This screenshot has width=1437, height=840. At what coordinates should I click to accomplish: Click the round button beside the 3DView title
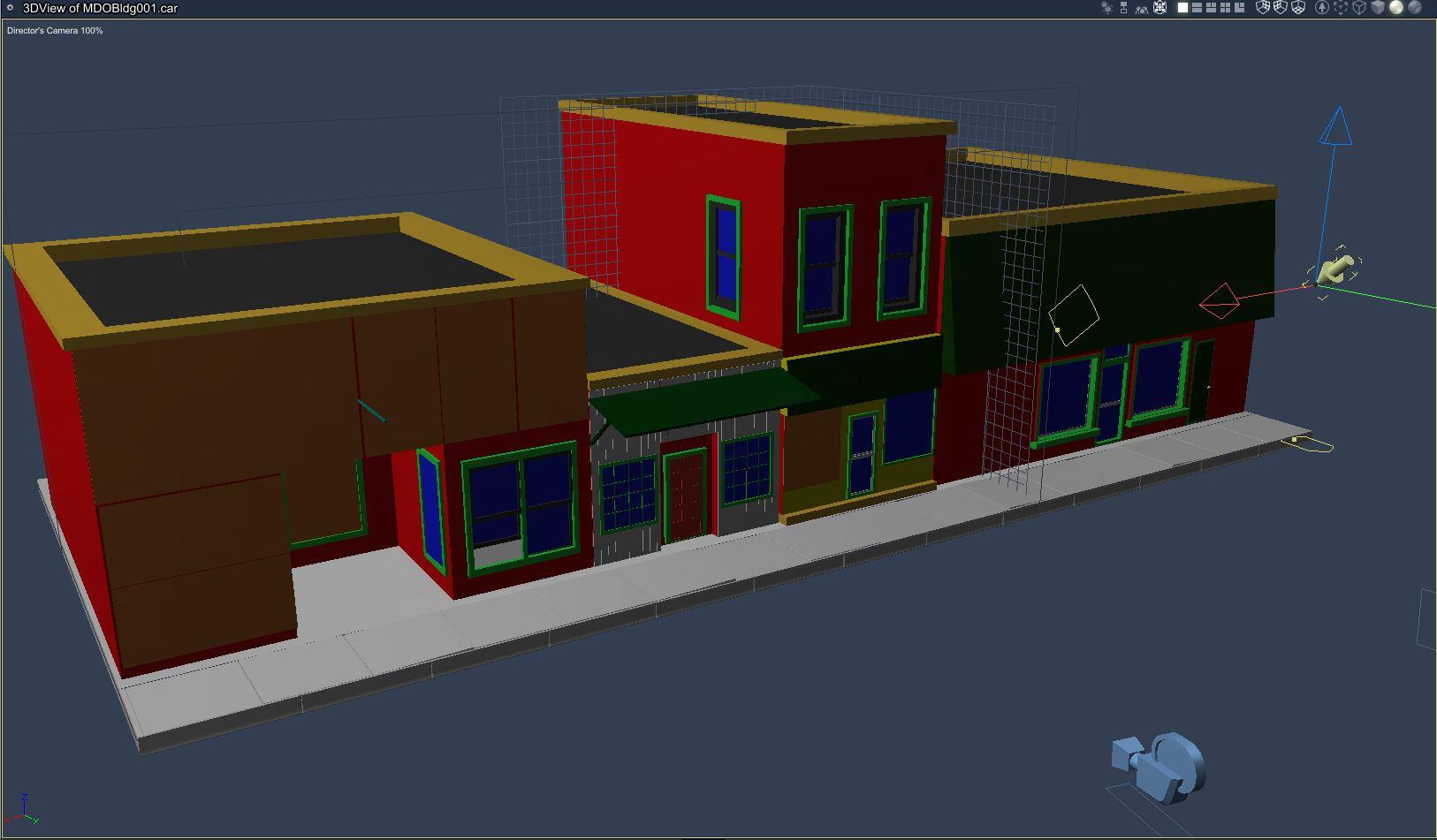pos(10,8)
